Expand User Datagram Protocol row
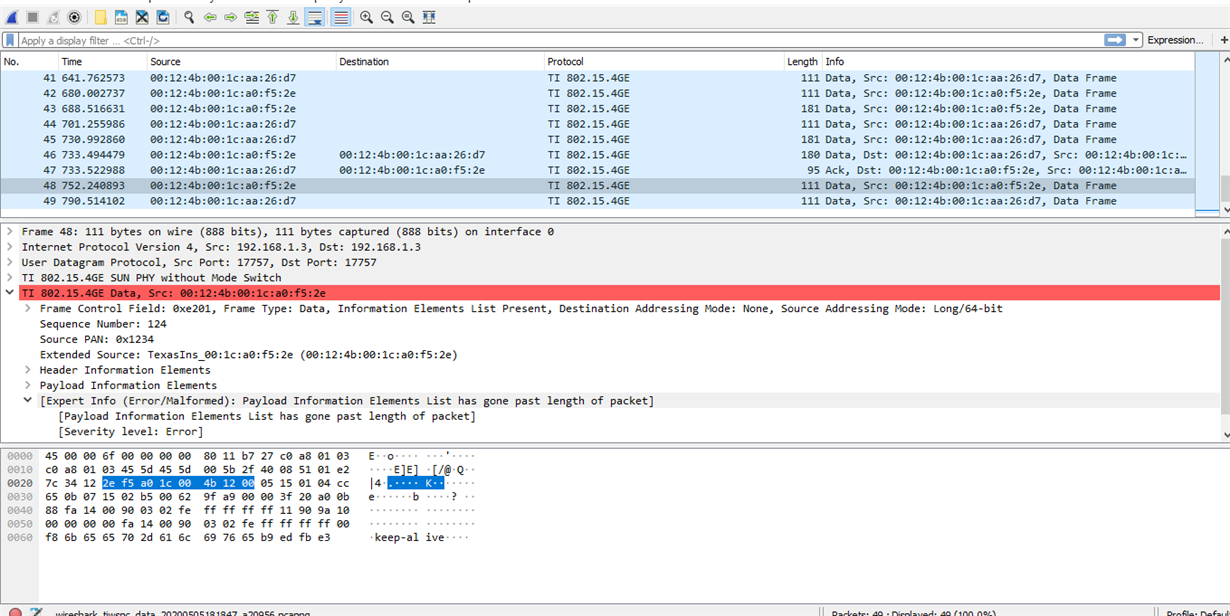This screenshot has height=616, width=1230. click(10, 262)
